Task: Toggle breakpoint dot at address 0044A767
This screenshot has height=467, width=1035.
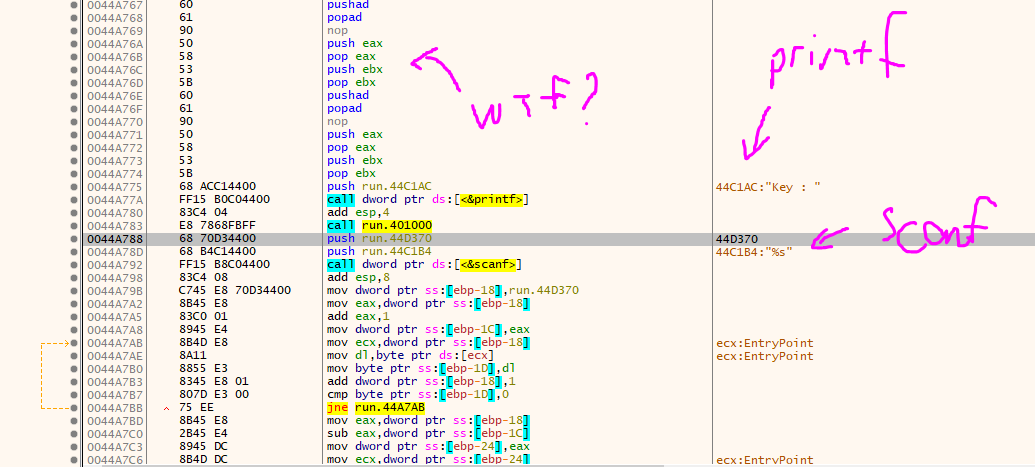Action: [74, 5]
